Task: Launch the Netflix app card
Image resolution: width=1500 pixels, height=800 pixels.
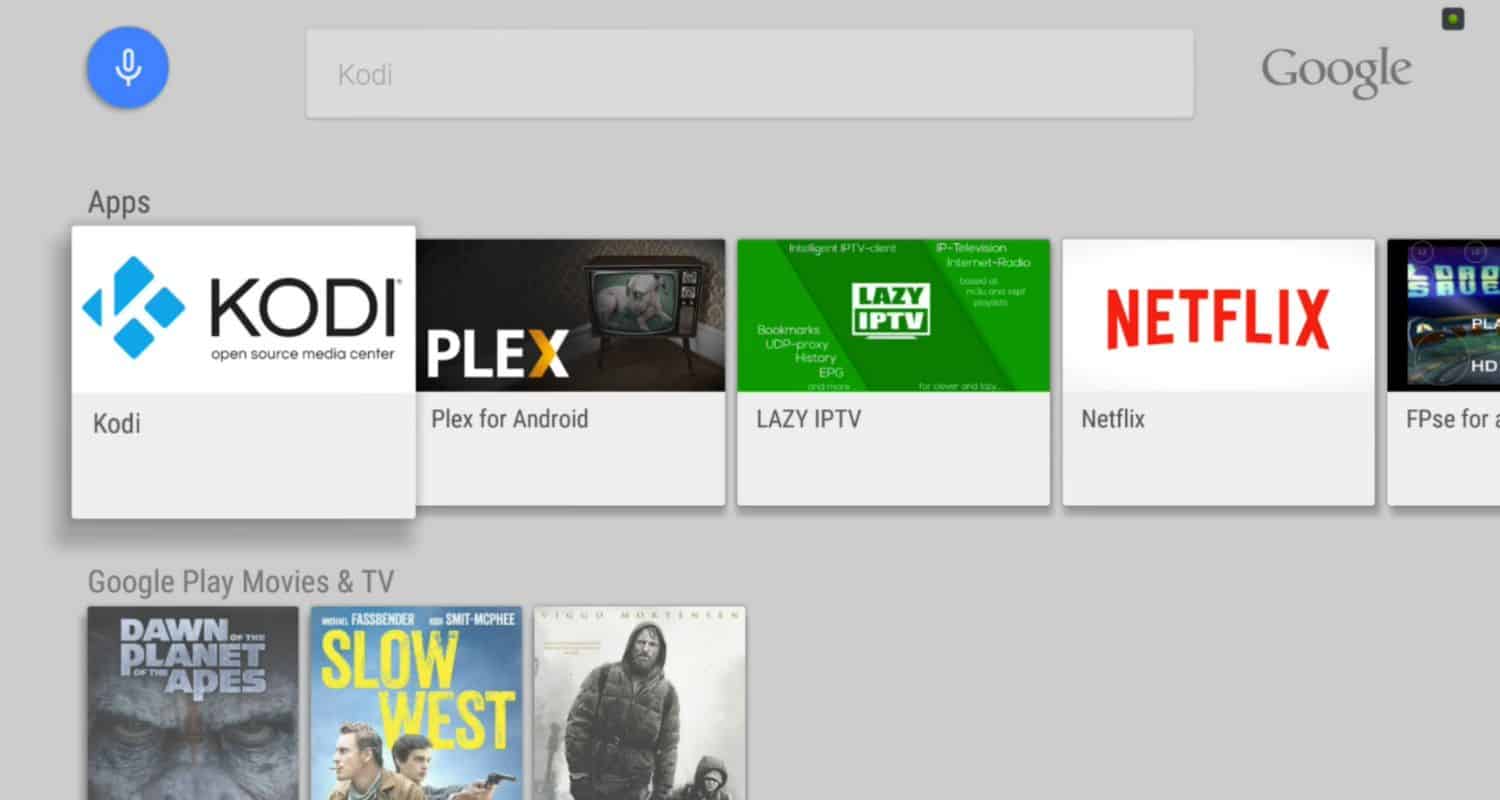Action: tap(1218, 372)
